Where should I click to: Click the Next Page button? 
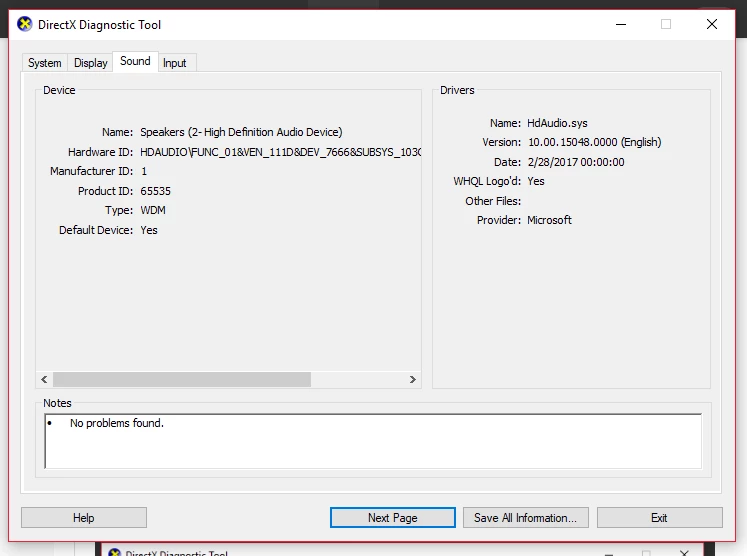pyautogui.click(x=393, y=517)
